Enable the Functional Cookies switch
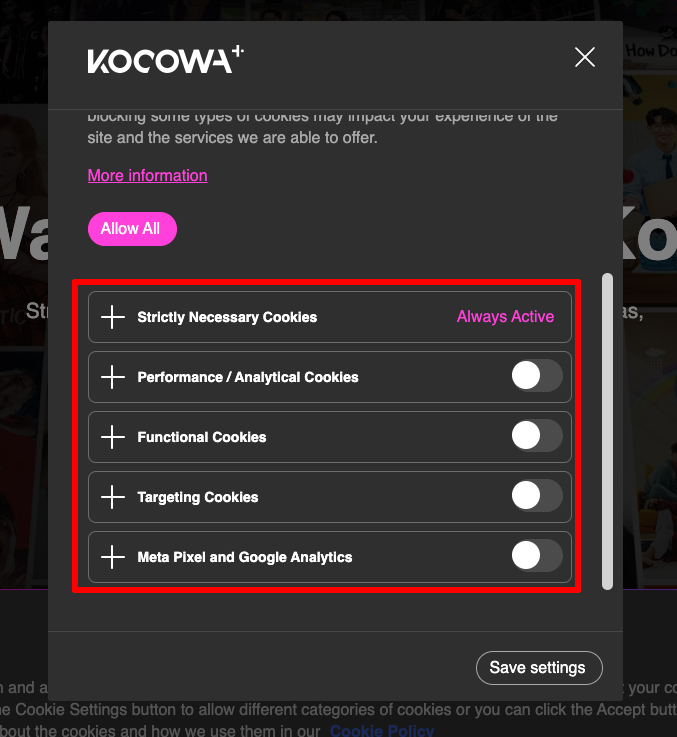The height and width of the screenshot is (737, 677). pos(537,436)
